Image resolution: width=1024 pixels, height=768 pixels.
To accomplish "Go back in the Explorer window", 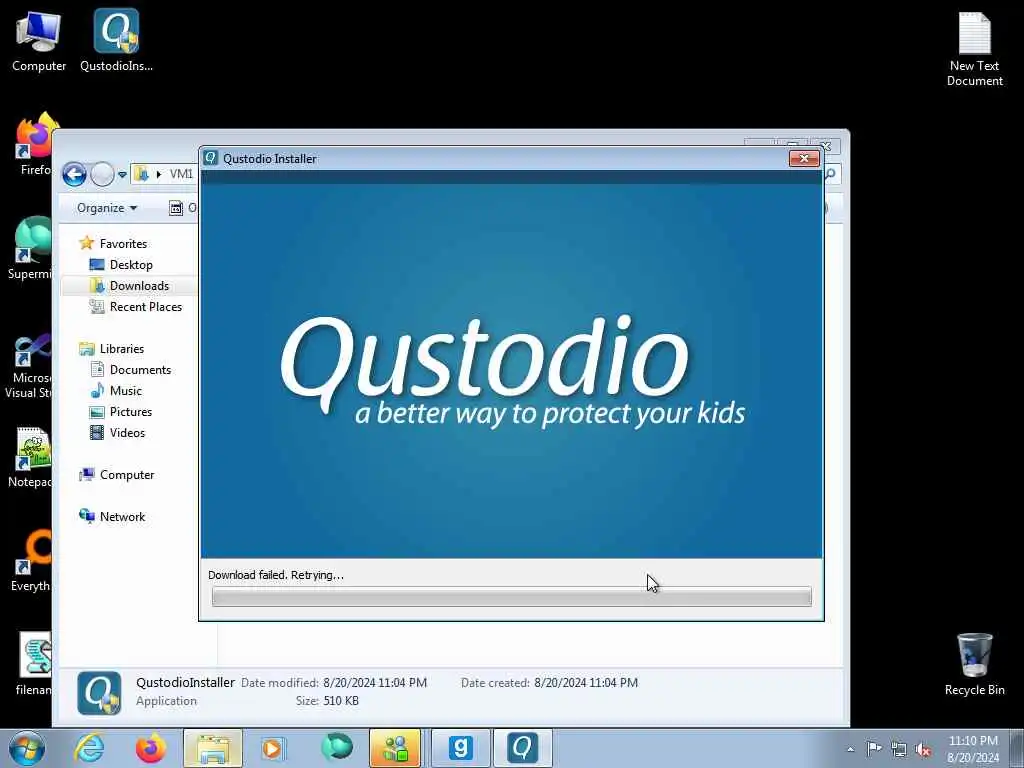I will [x=74, y=174].
